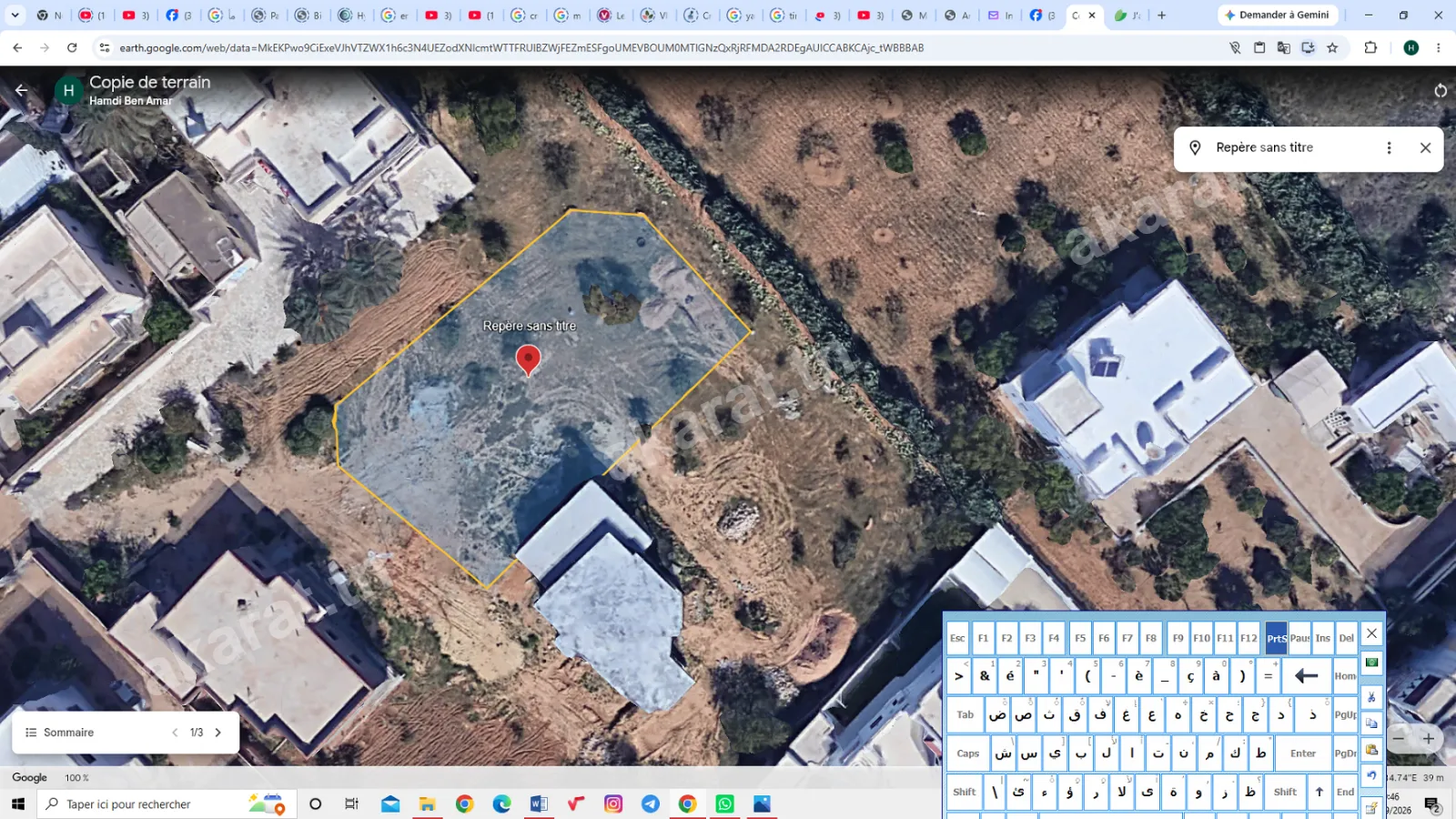Toggle Caps key on the on-screen keyboard
Viewport: 1456px width, 819px height.
click(967, 753)
